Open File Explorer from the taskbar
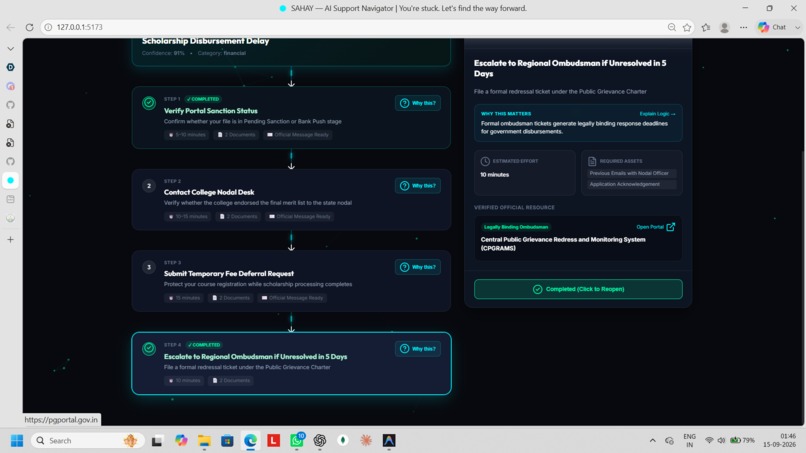This screenshot has height=453, width=806. [x=204, y=441]
